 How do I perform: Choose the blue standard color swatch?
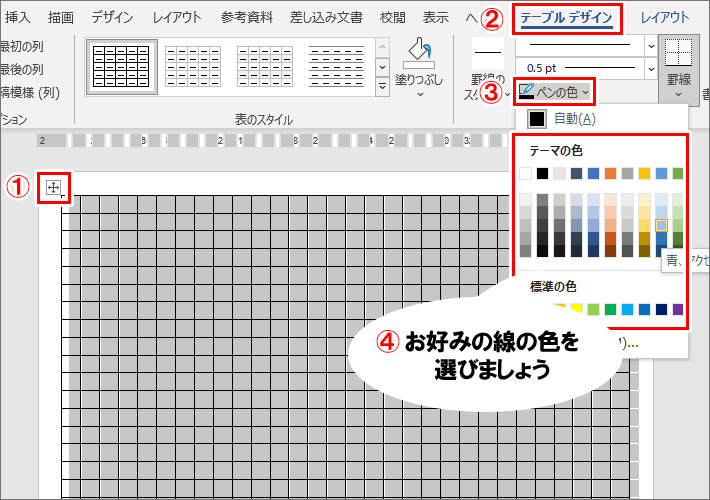pos(644,309)
